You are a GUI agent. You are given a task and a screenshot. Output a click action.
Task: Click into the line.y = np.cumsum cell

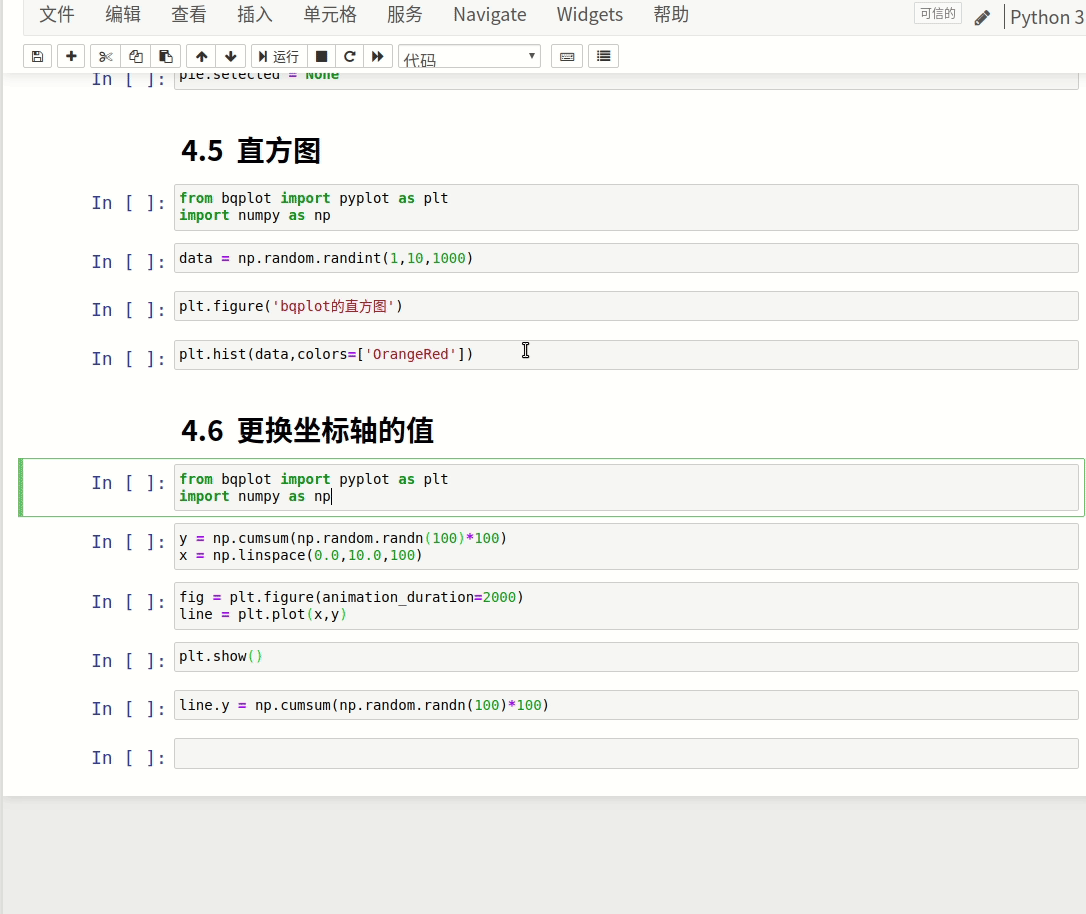(x=626, y=705)
